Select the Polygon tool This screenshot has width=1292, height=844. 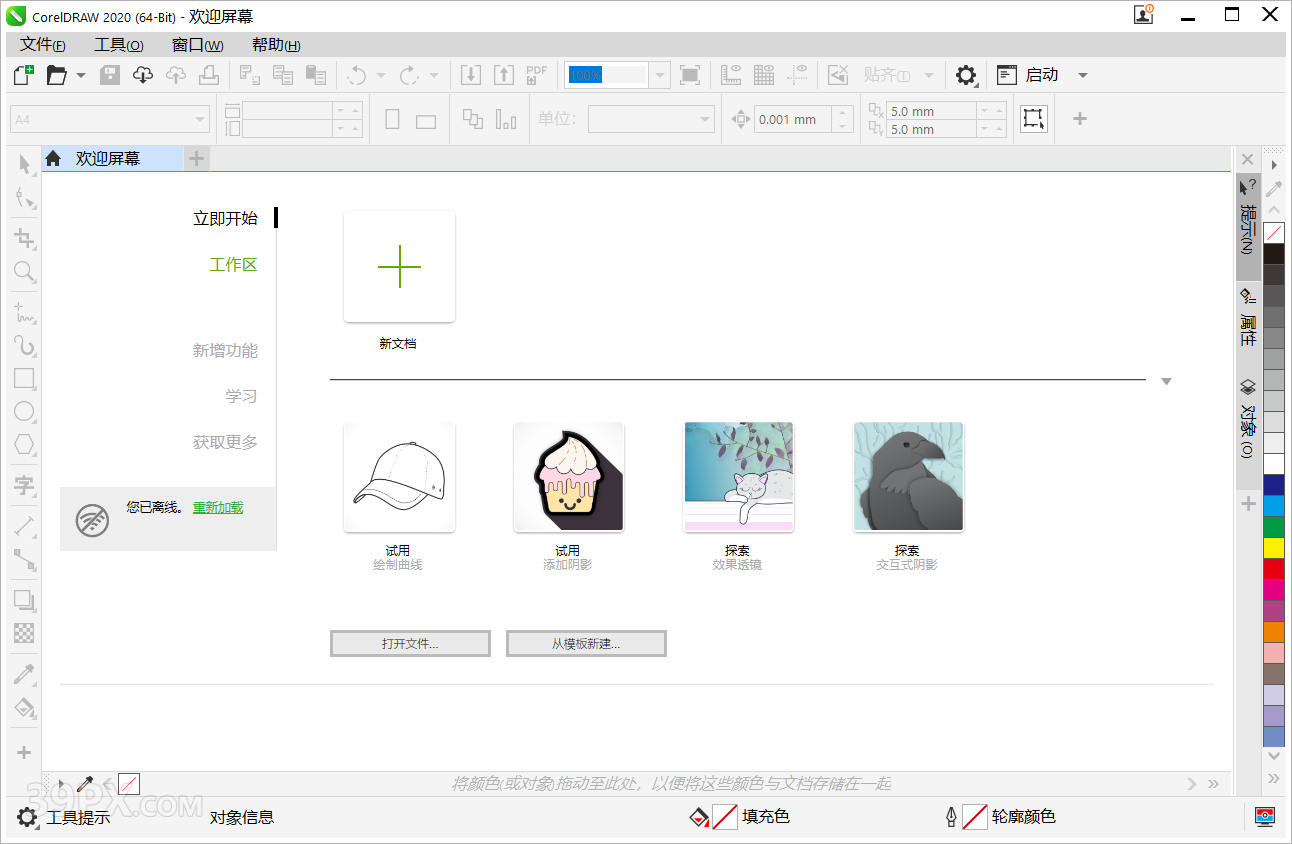[x=25, y=444]
